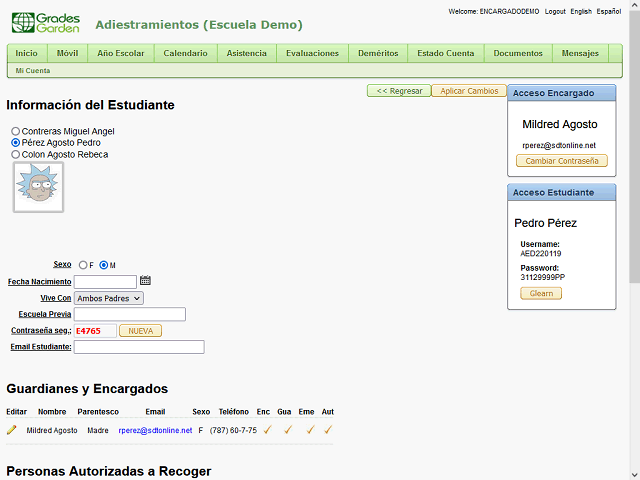Go to Estado Cuenta menu
Viewport: 640px width, 480px height.
(x=445, y=53)
